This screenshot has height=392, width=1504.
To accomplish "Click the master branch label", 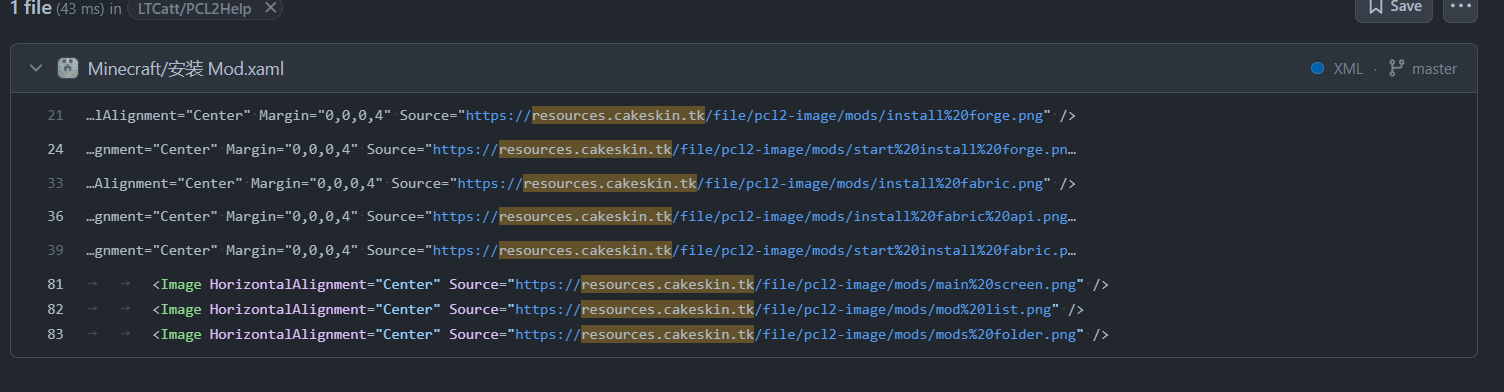I will coord(1434,69).
